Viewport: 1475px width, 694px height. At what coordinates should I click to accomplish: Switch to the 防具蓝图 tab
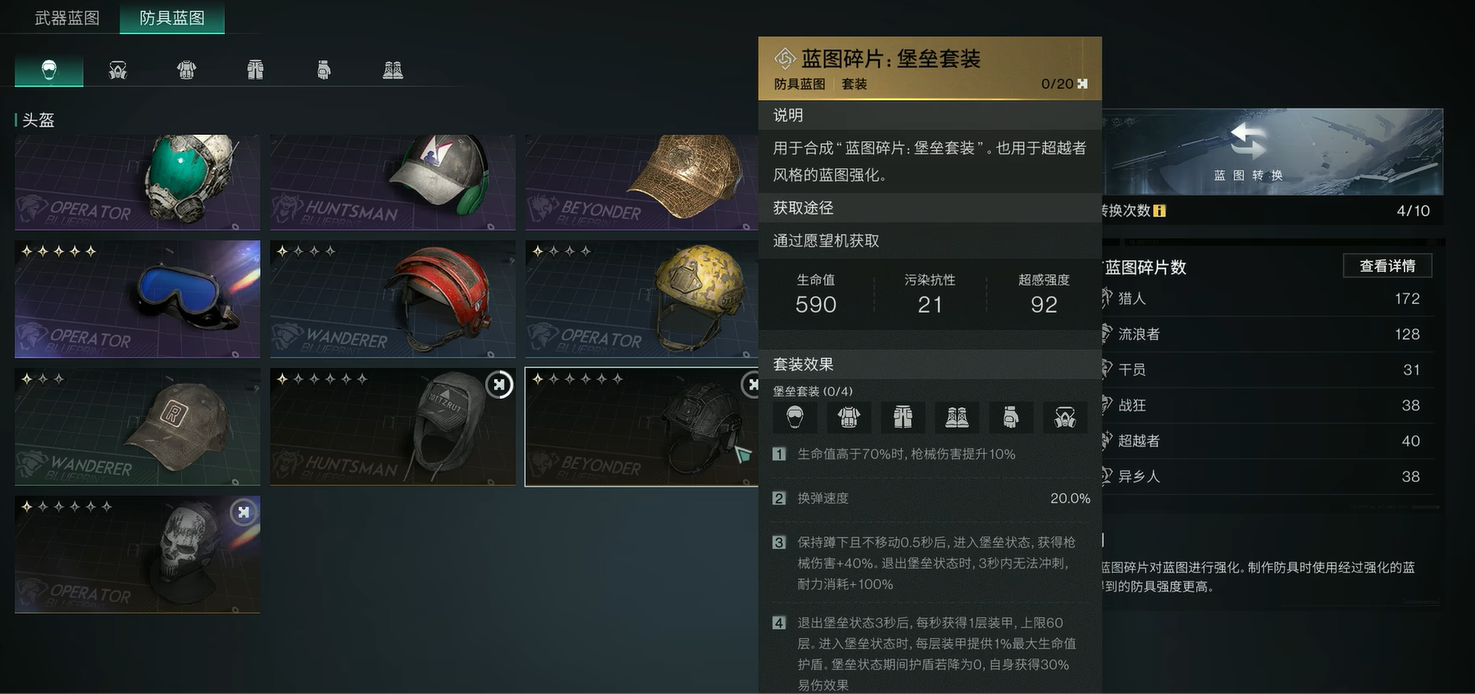(172, 18)
